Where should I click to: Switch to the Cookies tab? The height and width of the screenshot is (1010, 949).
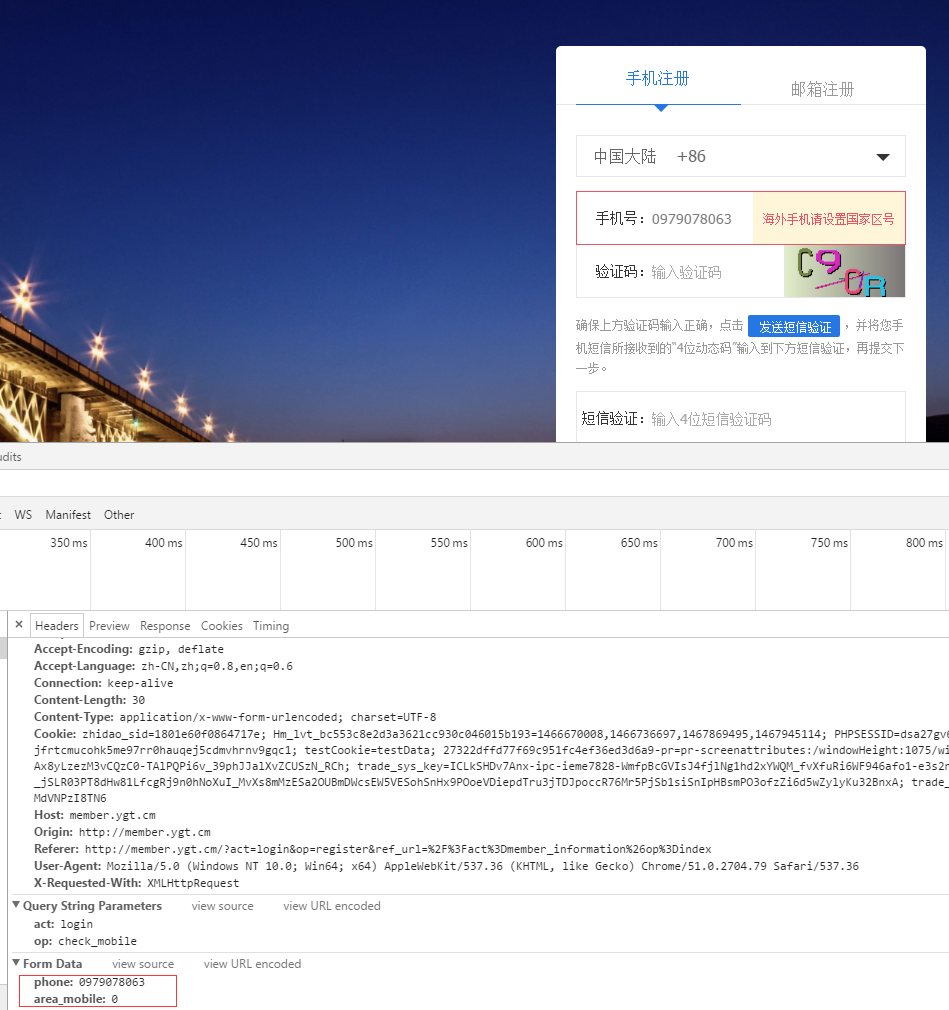[x=221, y=625]
